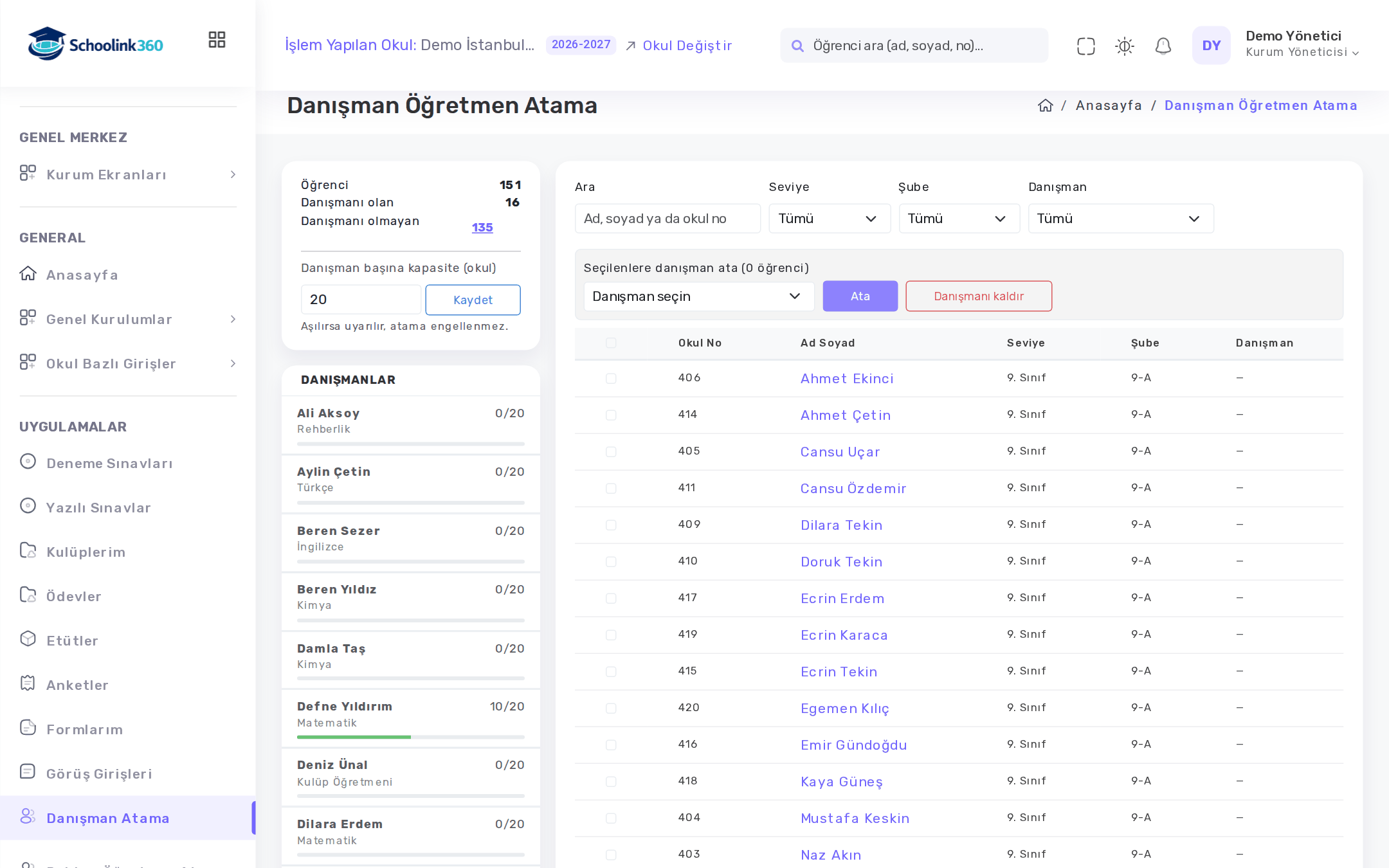Expand Genel Kurulumlar submenu
Viewport: 1389px width, 868px height.
coord(128,320)
